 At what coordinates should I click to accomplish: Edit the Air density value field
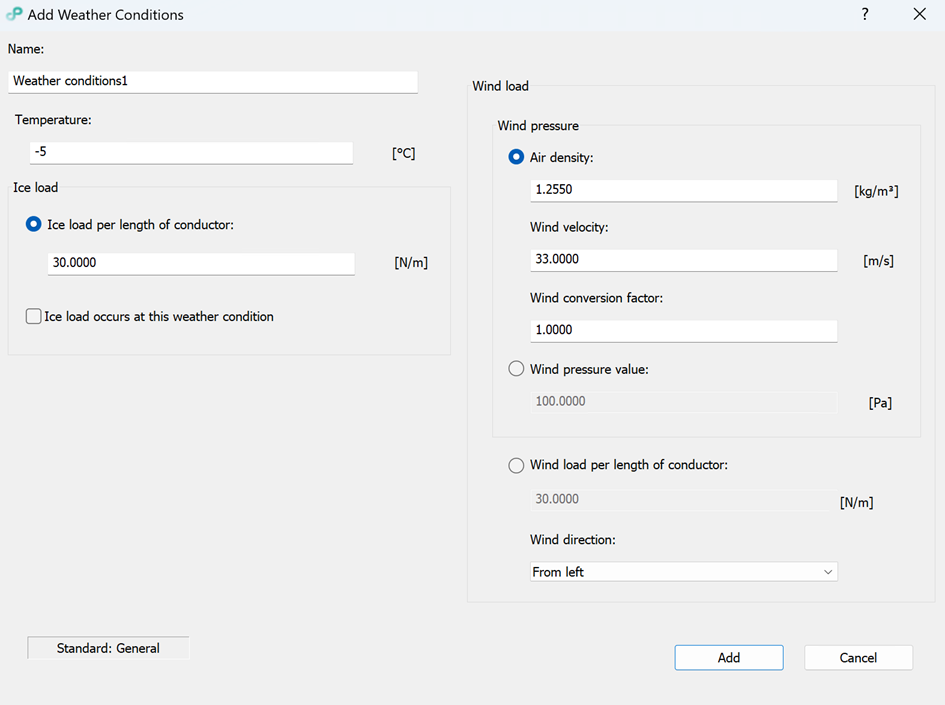click(683, 189)
